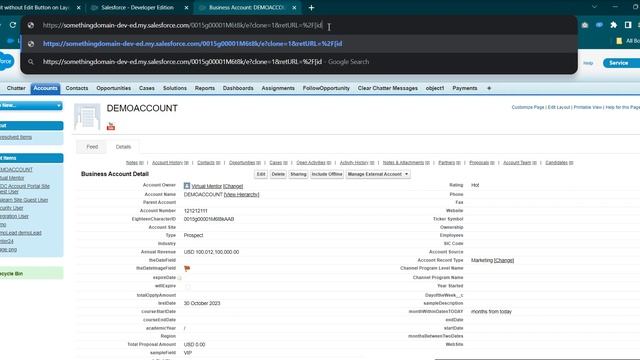Viewport: 640px width, 360px height.
Task: Close the Salesforce Developer Edition tab
Action: tap(187, 8)
